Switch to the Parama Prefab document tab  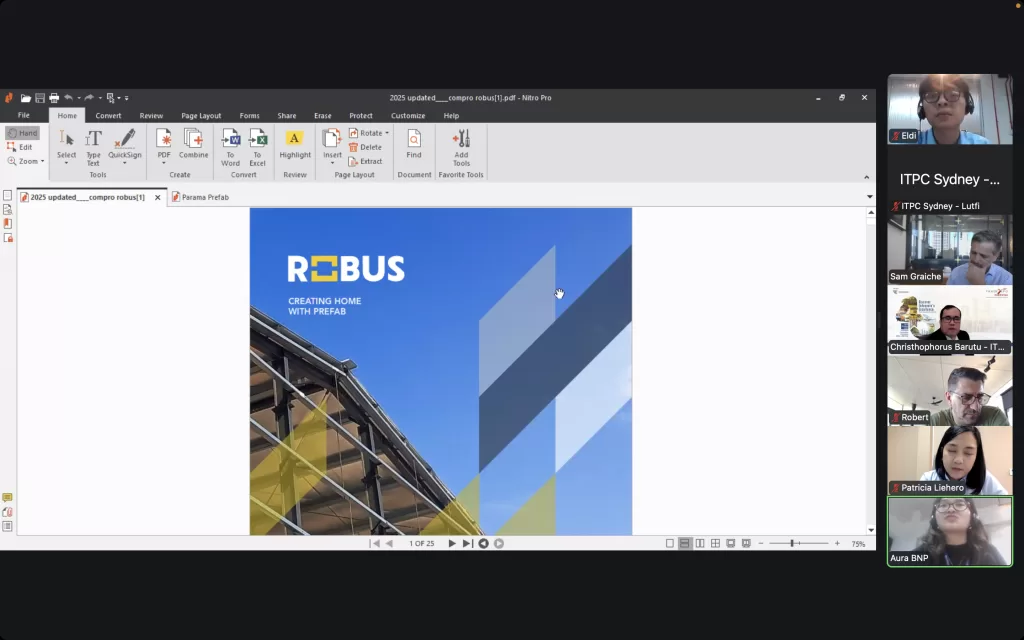pyautogui.click(x=200, y=197)
